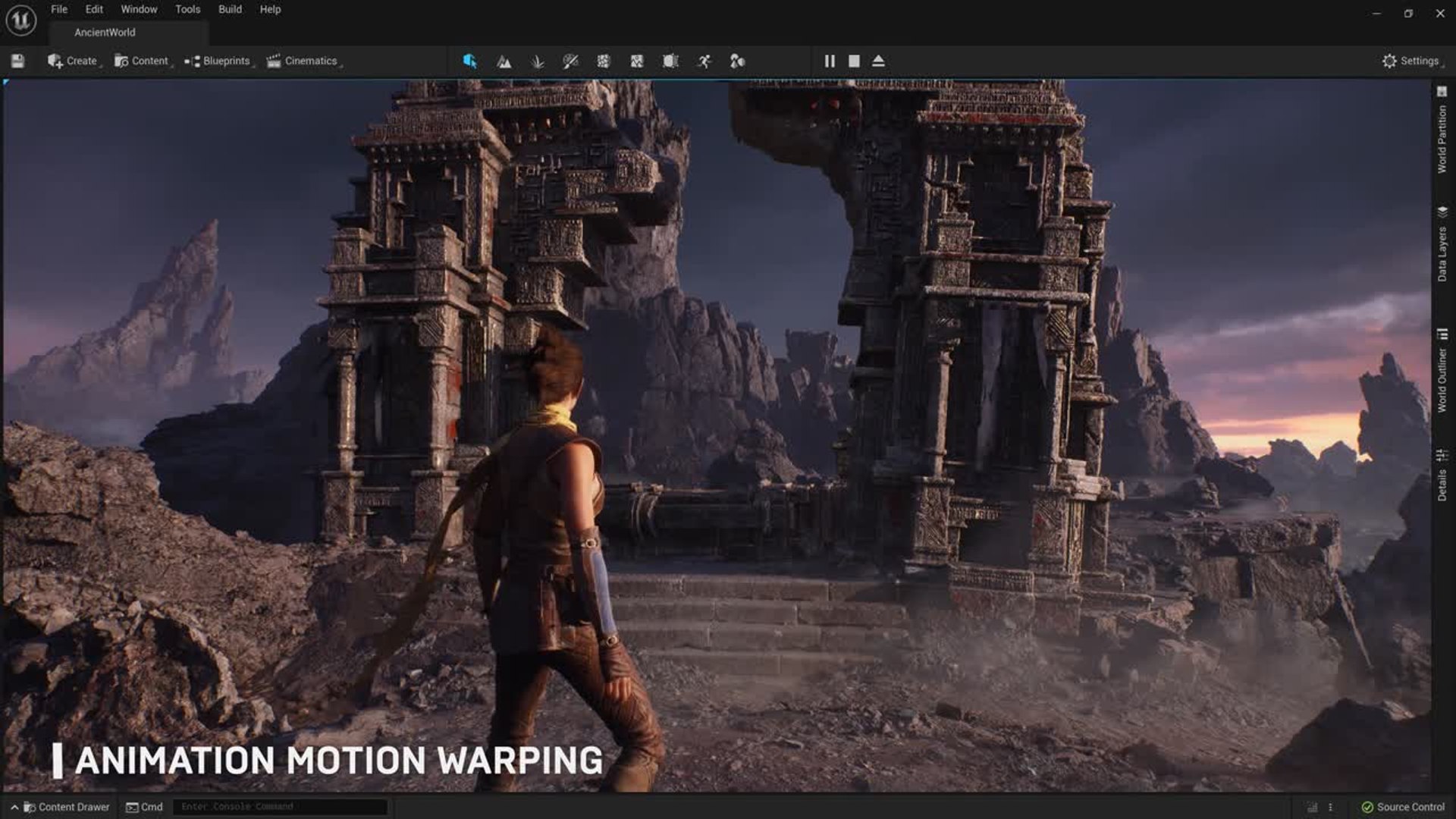Open the Edit menu
This screenshot has height=819, width=1456.
tap(94, 9)
